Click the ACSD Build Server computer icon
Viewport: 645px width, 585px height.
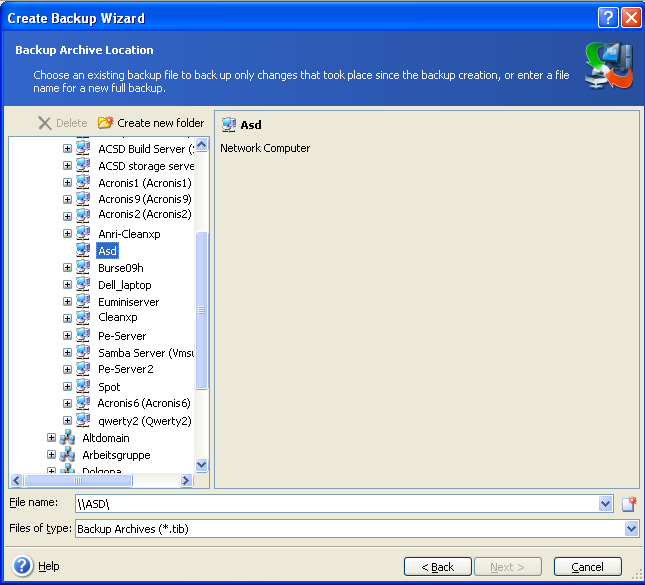83,149
